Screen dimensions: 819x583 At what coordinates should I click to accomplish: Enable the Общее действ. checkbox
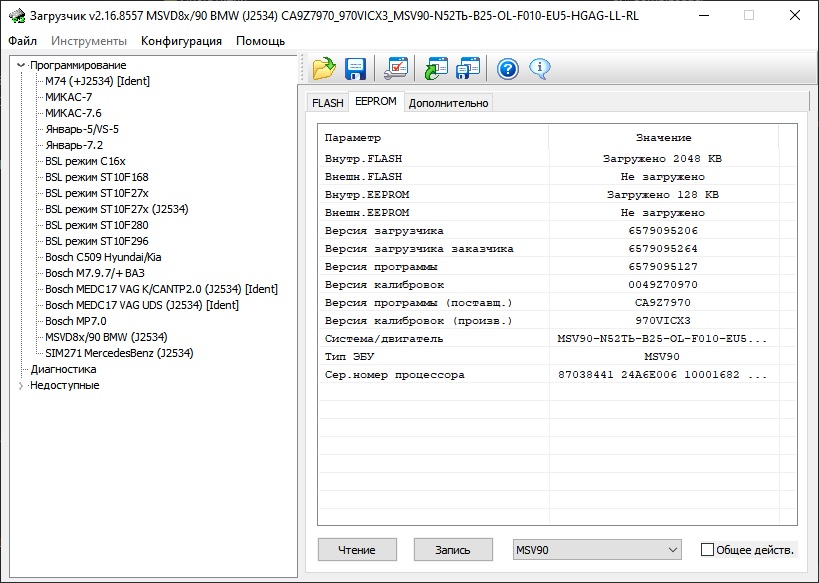click(708, 550)
